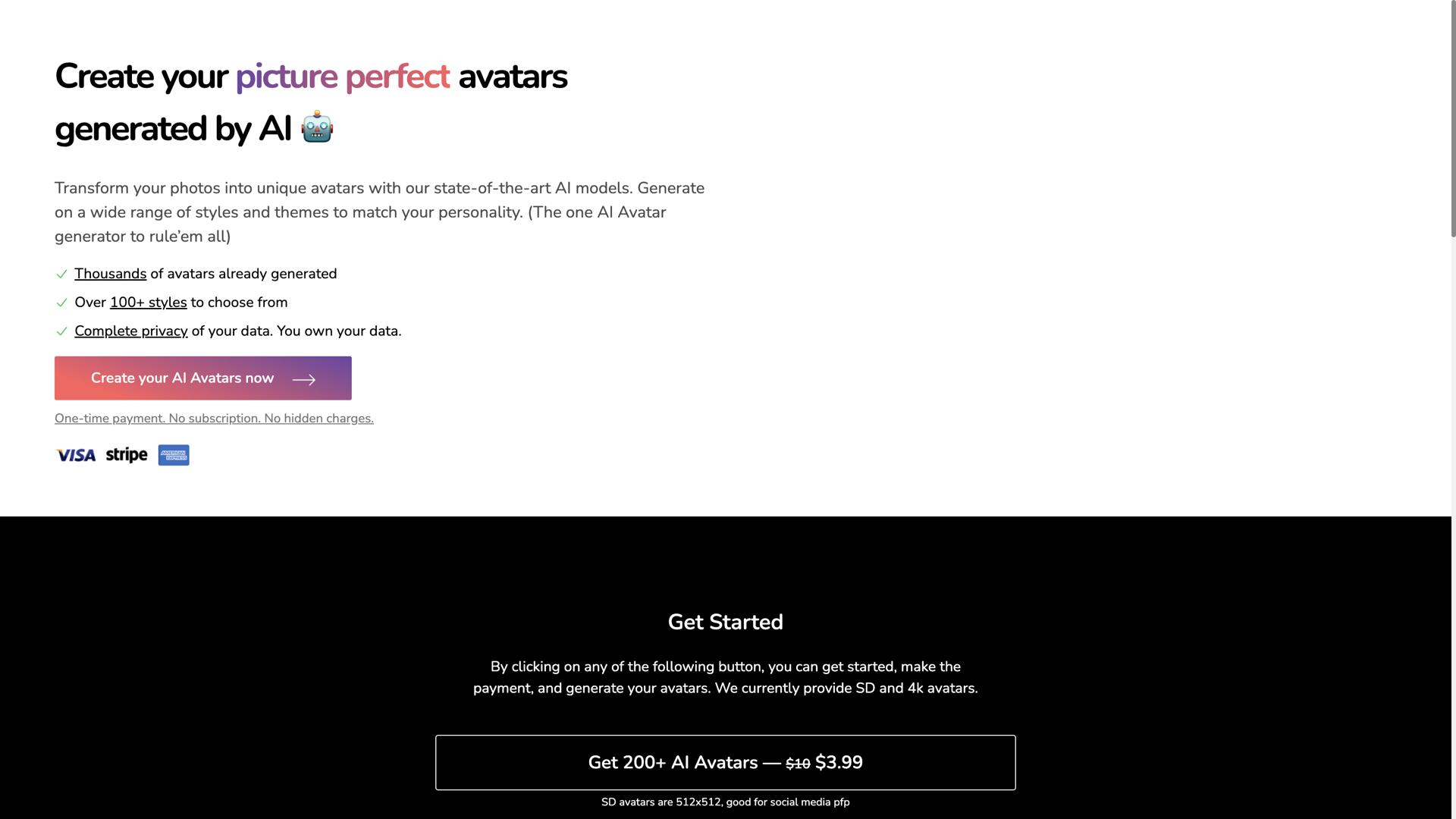Image resolution: width=1456 pixels, height=819 pixels.
Task: Click the checkmark beside Complete privacy
Action: pyautogui.click(x=62, y=331)
